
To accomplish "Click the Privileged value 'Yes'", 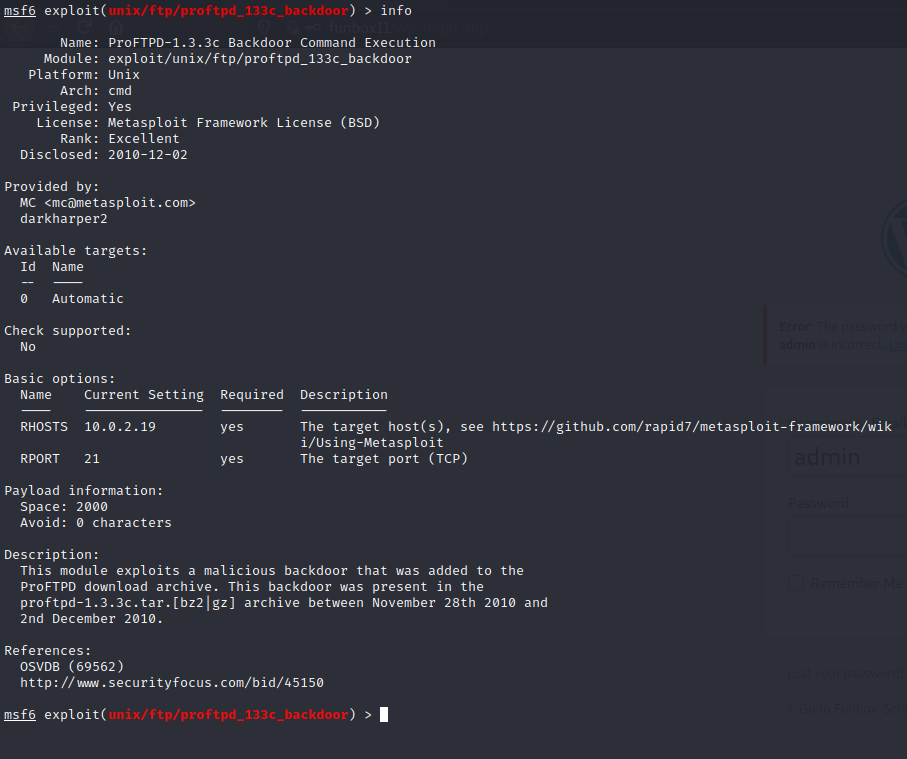I will coord(120,107).
